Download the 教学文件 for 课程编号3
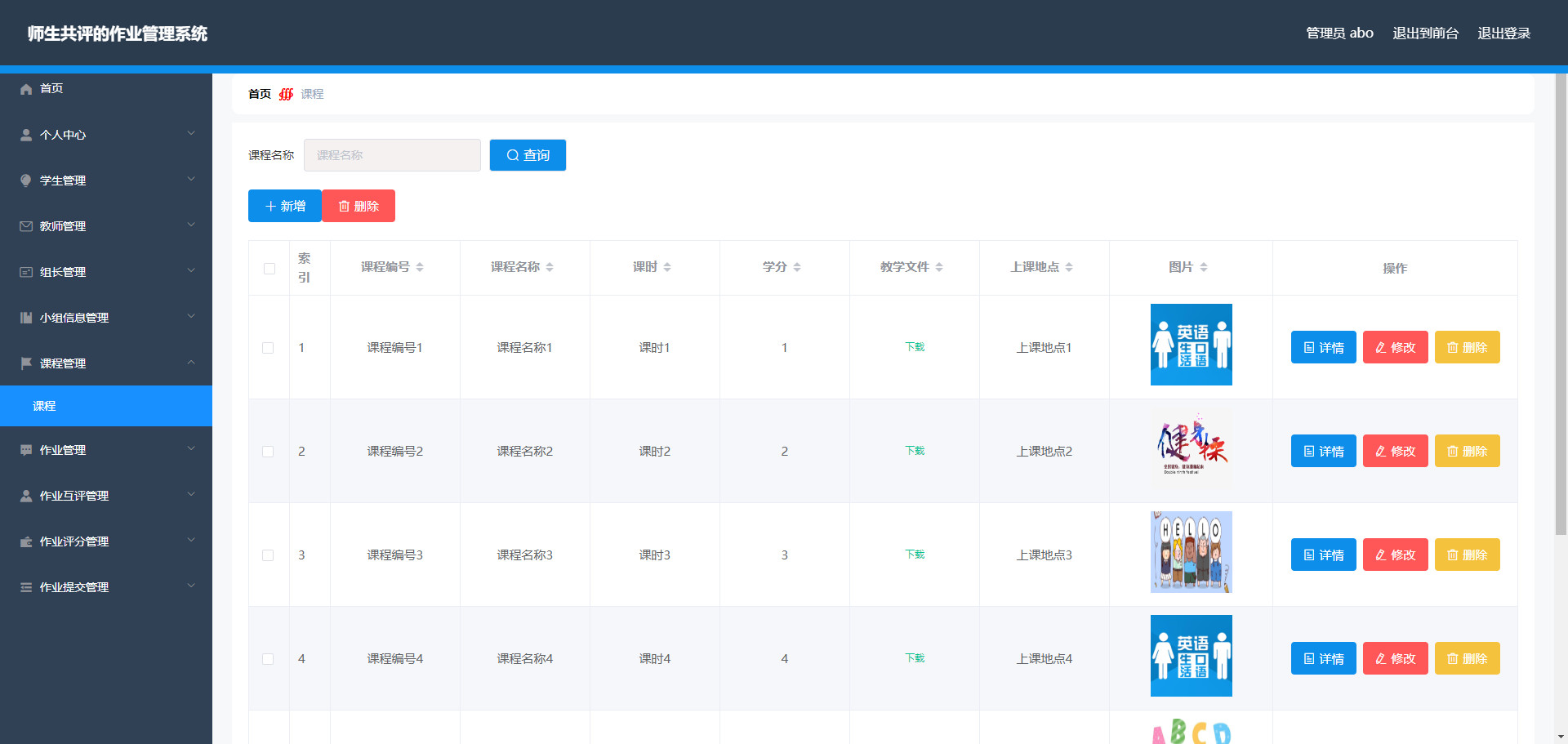The width and height of the screenshot is (1568, 744). (x=915, y=555)
